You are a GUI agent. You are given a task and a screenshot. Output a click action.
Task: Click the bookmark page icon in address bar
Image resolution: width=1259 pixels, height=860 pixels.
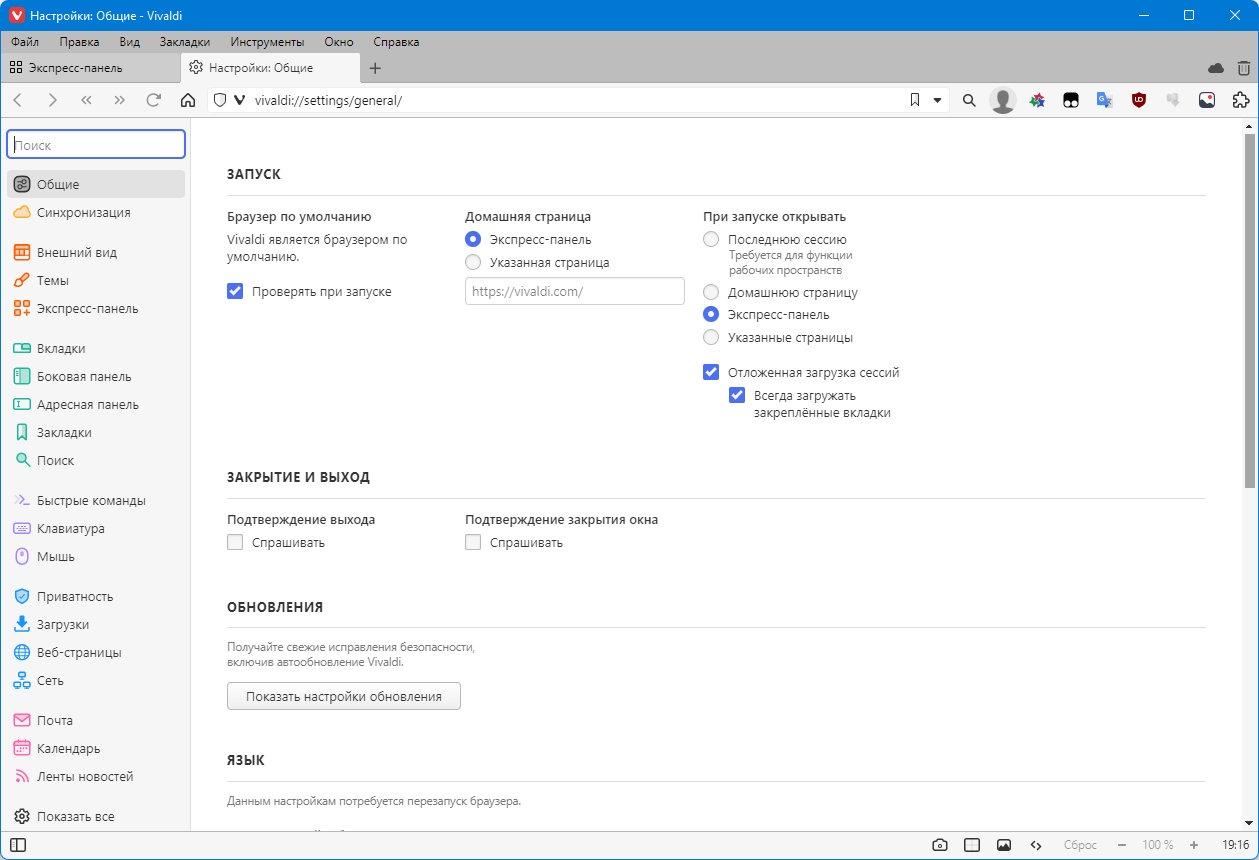(914, 100)
